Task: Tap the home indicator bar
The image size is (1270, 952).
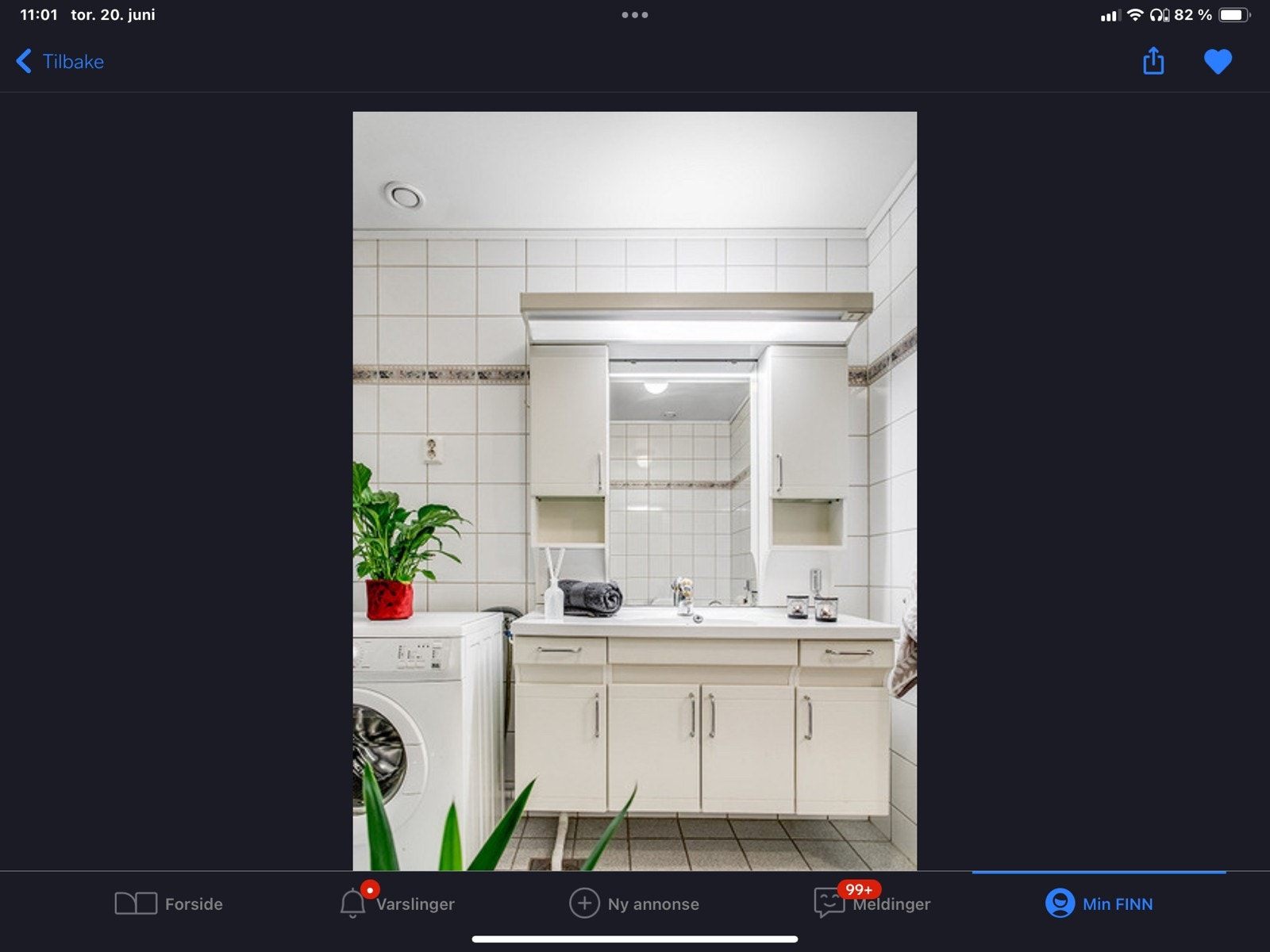Action: (635, 939)
